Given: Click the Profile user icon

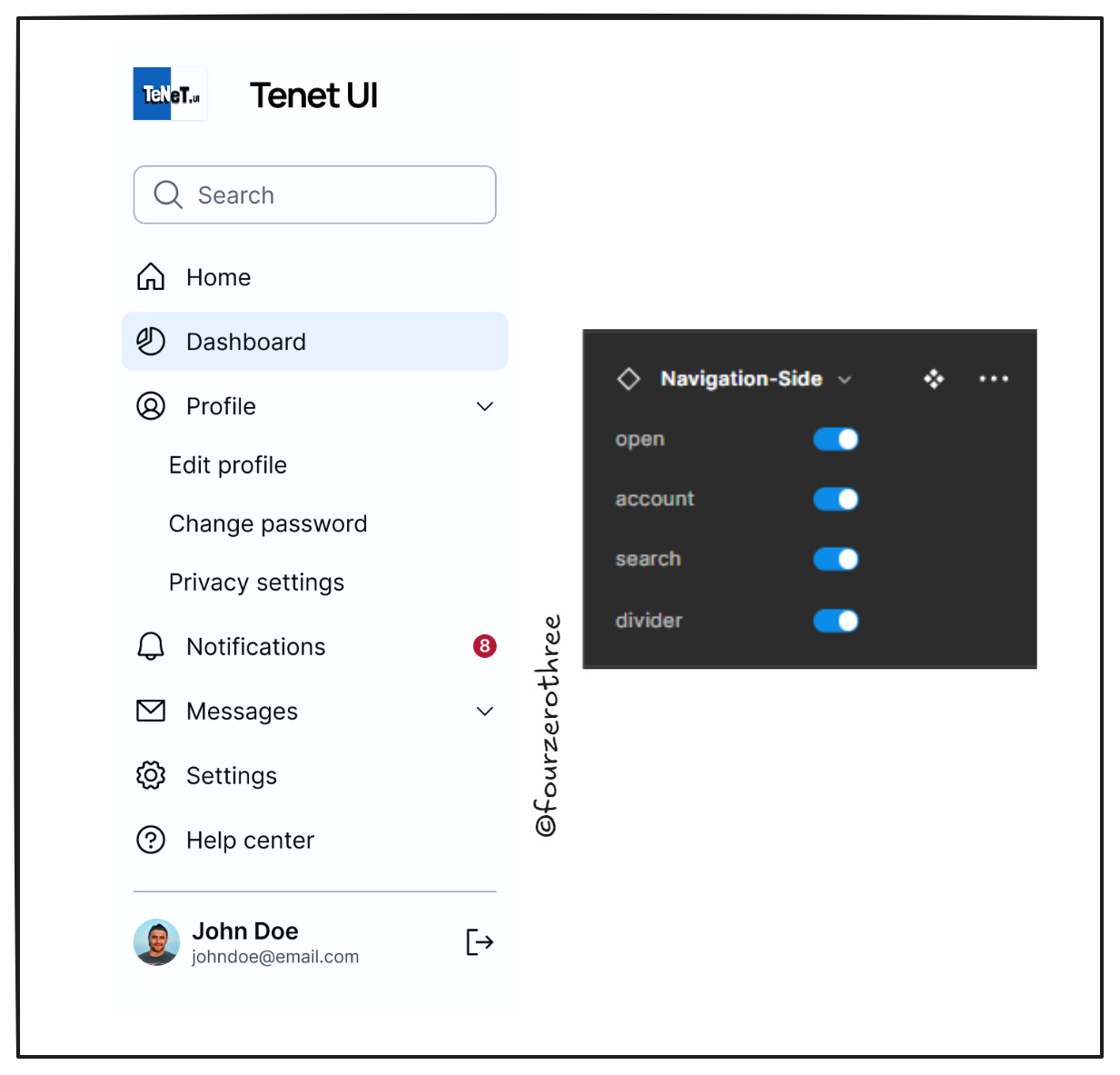Looking at the screenshot, I should coord(151,405).
